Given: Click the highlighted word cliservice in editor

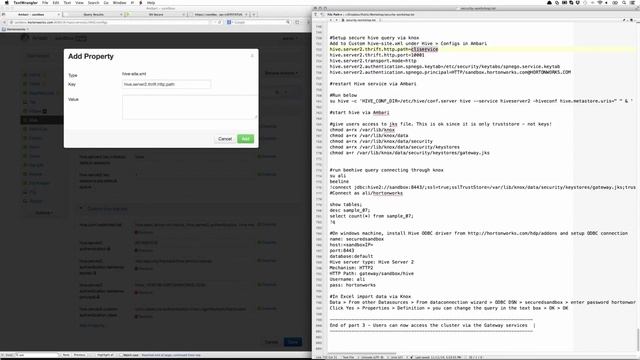Looking at the screenshot, I should (424, 49).
